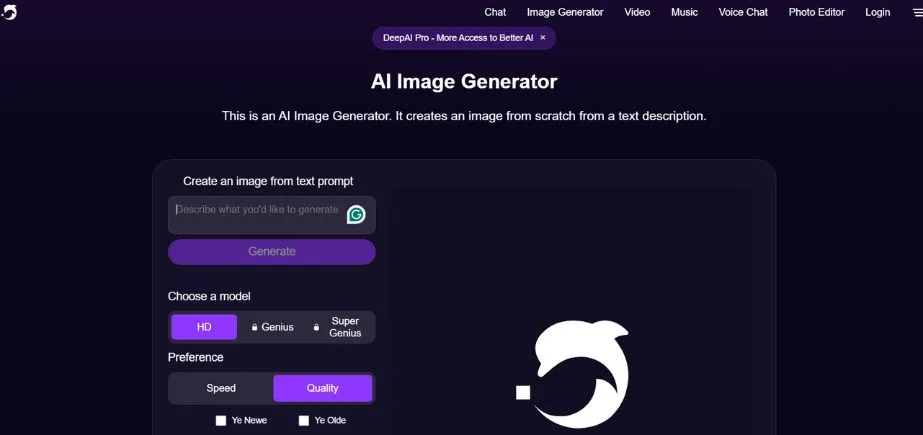Open Photo Editor from navigation
Viewport: 923px width, 435px height.
coord(816,12)
